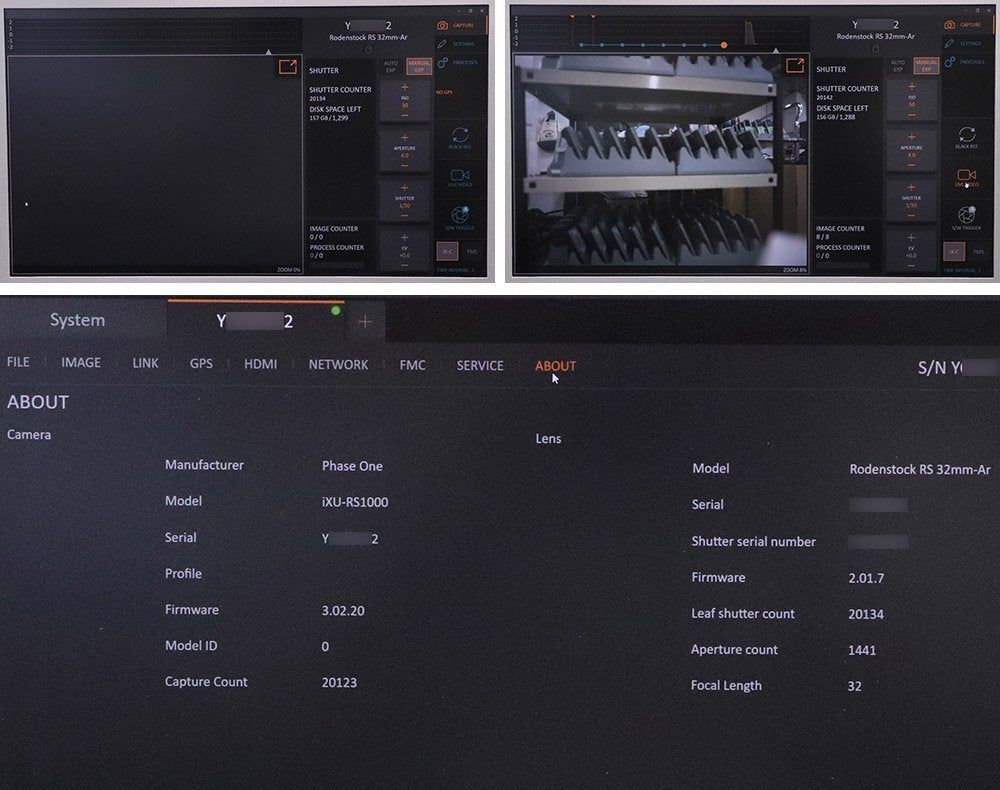
Task: Open the IMAGE settings tab
Action: click(x=81, y=363)
